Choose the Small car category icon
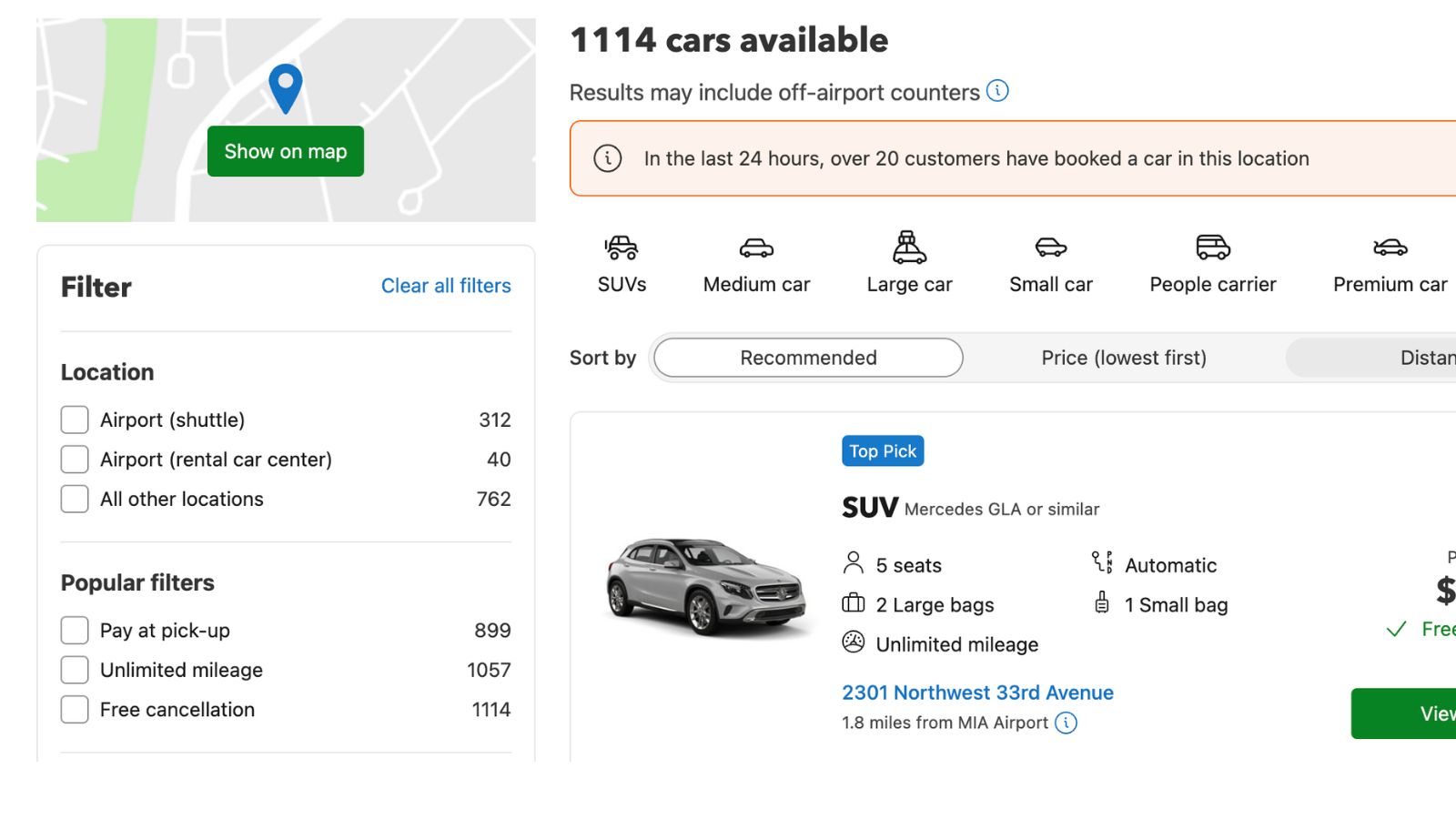 [x=1050, y=248]
